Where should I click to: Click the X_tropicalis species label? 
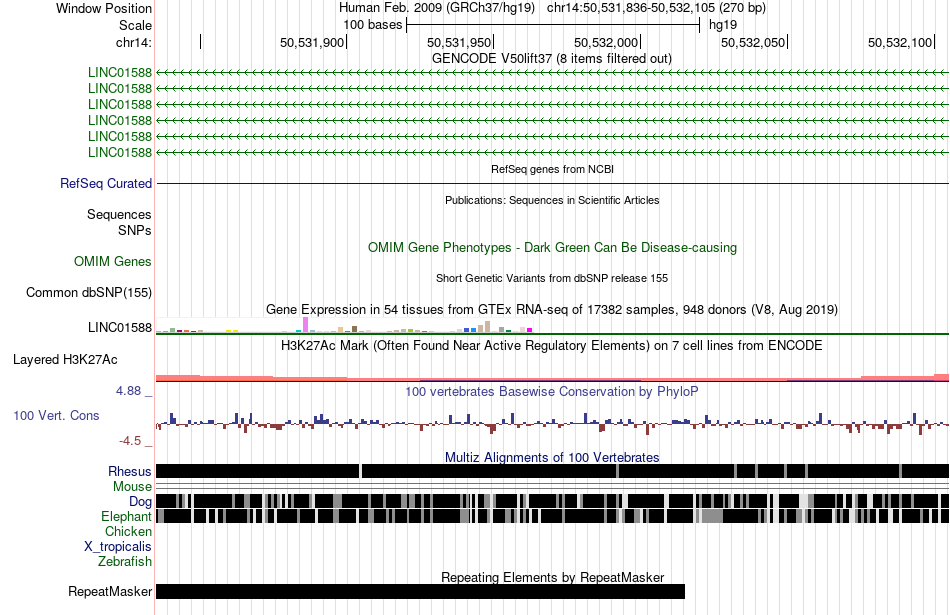click(x=118, y=547)
